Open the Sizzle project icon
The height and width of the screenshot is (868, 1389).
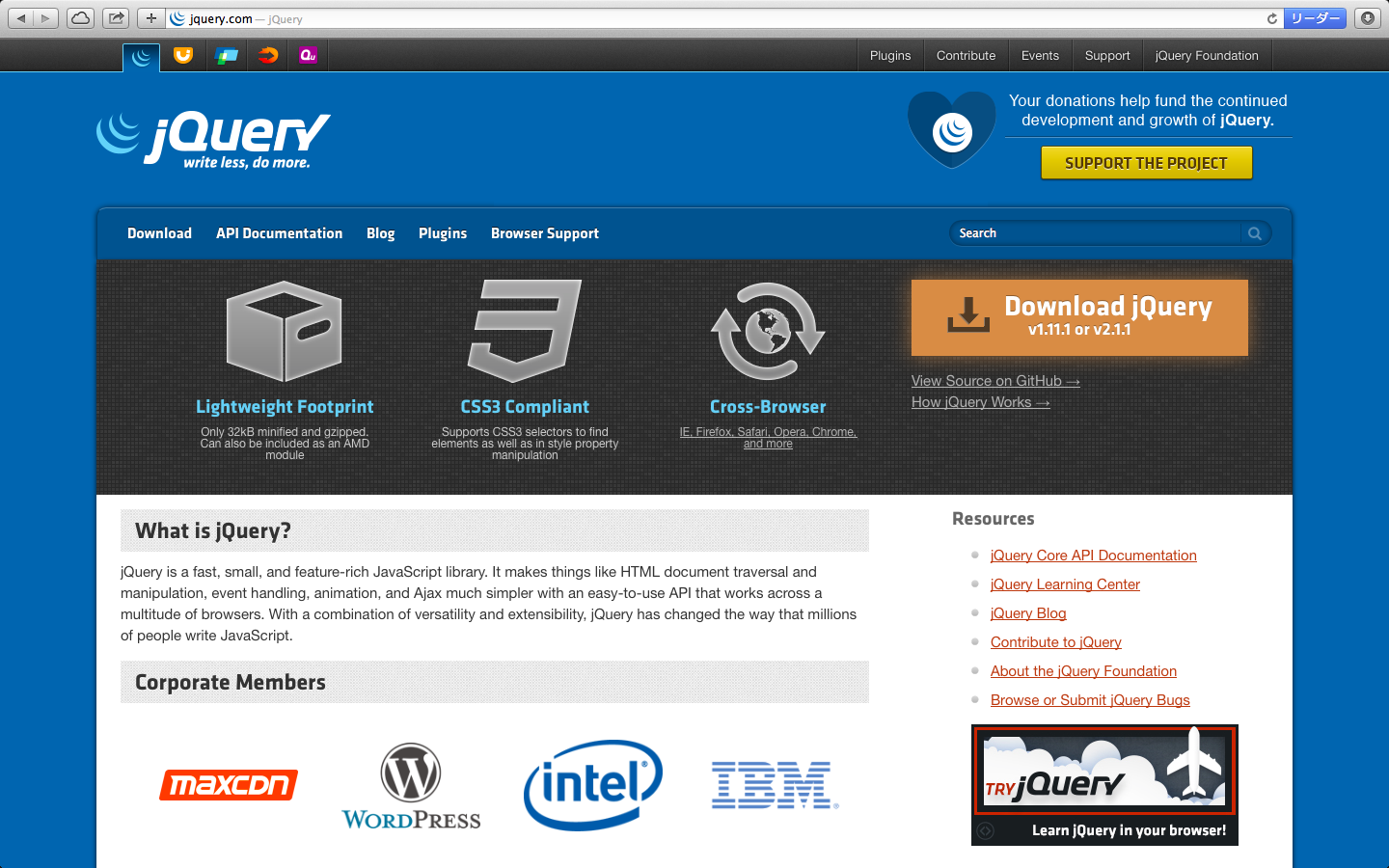(x=268, y=56)
